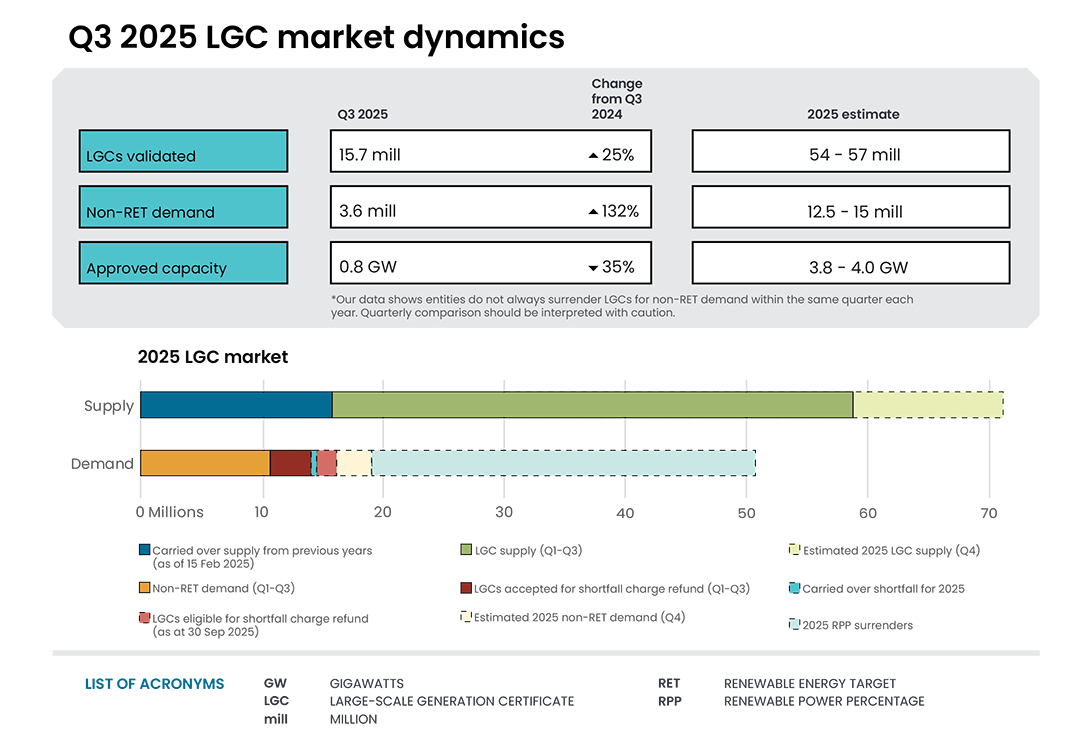Image resolution: width=1090 pixels, height=747 pixels.
Task: Select the Q3 2025 column header
Action: [362, 114]
